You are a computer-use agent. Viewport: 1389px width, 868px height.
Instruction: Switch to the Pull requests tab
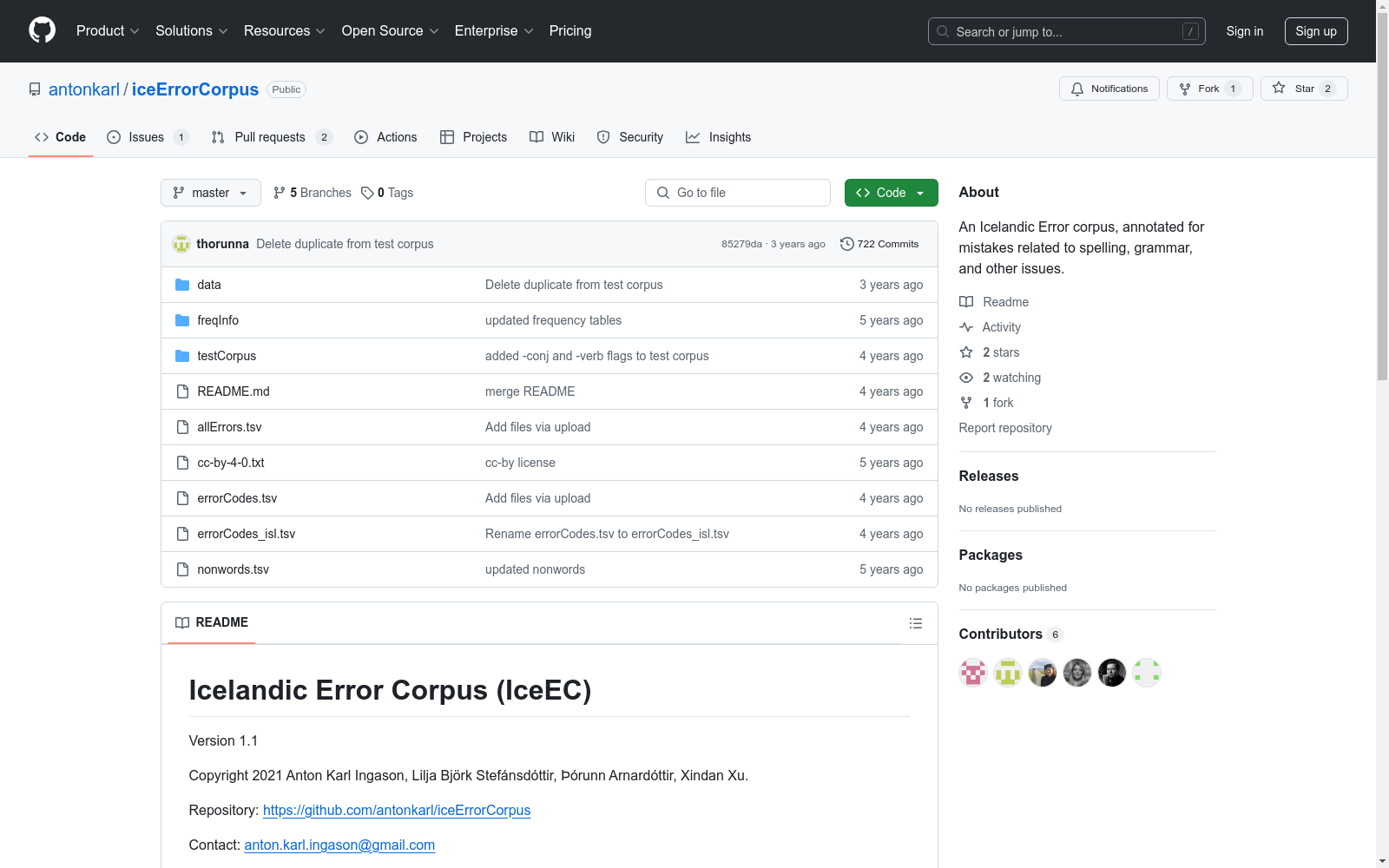(272, 137)
